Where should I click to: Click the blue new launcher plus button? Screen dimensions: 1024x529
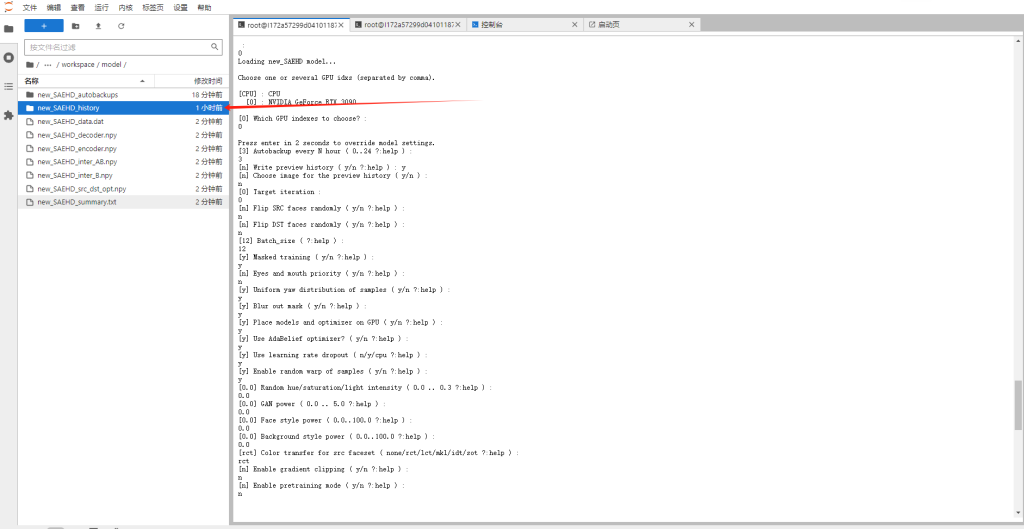[x=44, y=26]
